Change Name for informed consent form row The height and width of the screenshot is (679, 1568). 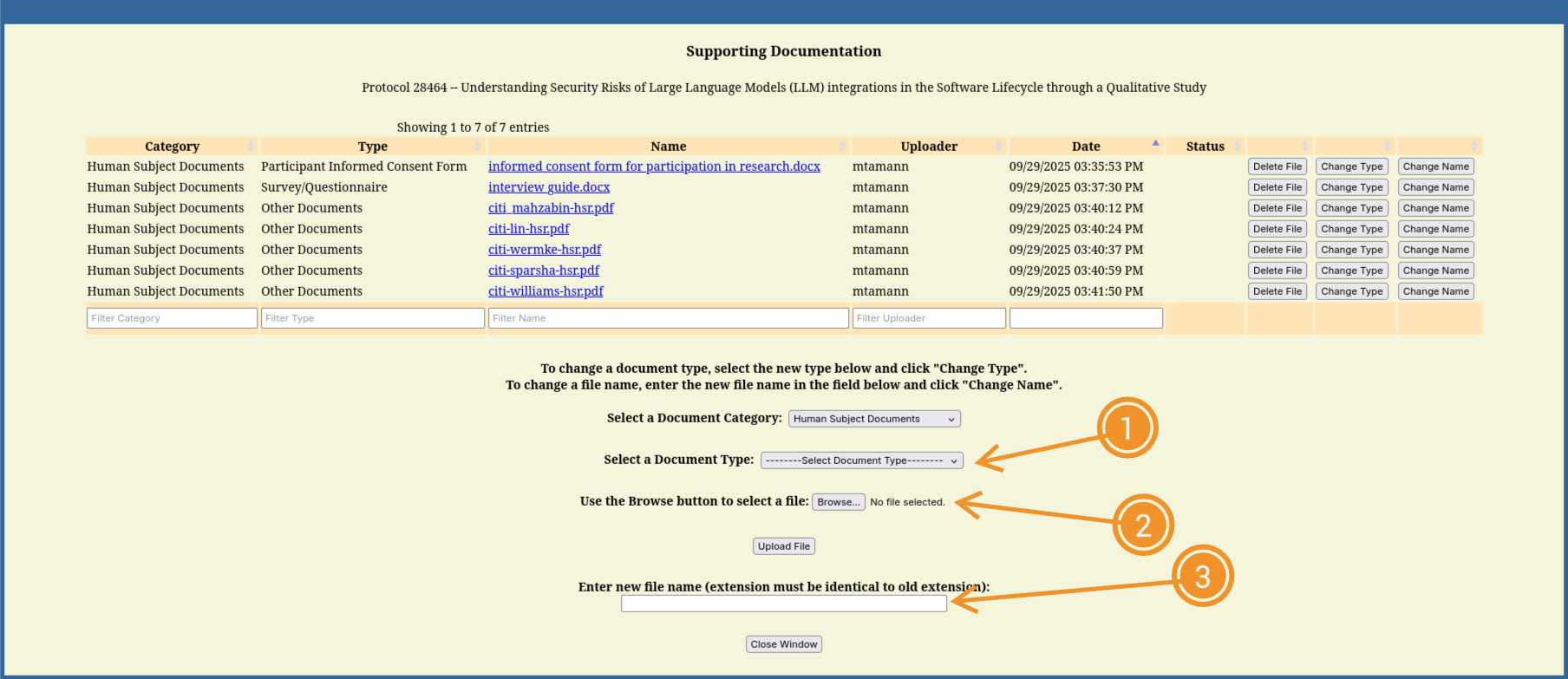click(x=1436, y=166)
